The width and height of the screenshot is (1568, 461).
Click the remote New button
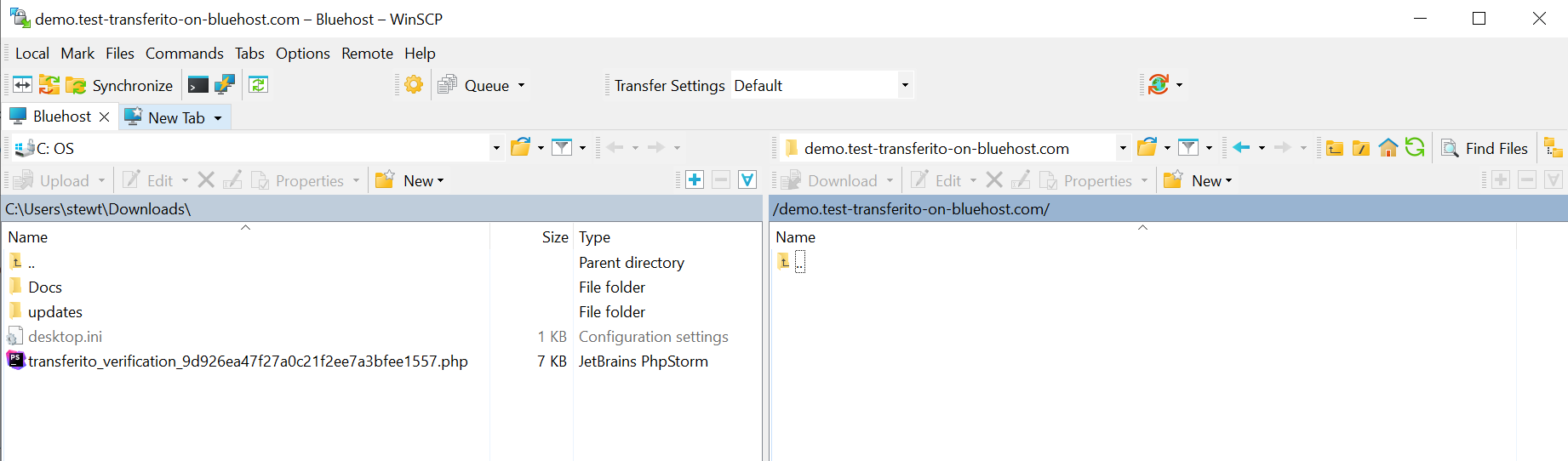pyautogui.click(x=1199, y=180)
